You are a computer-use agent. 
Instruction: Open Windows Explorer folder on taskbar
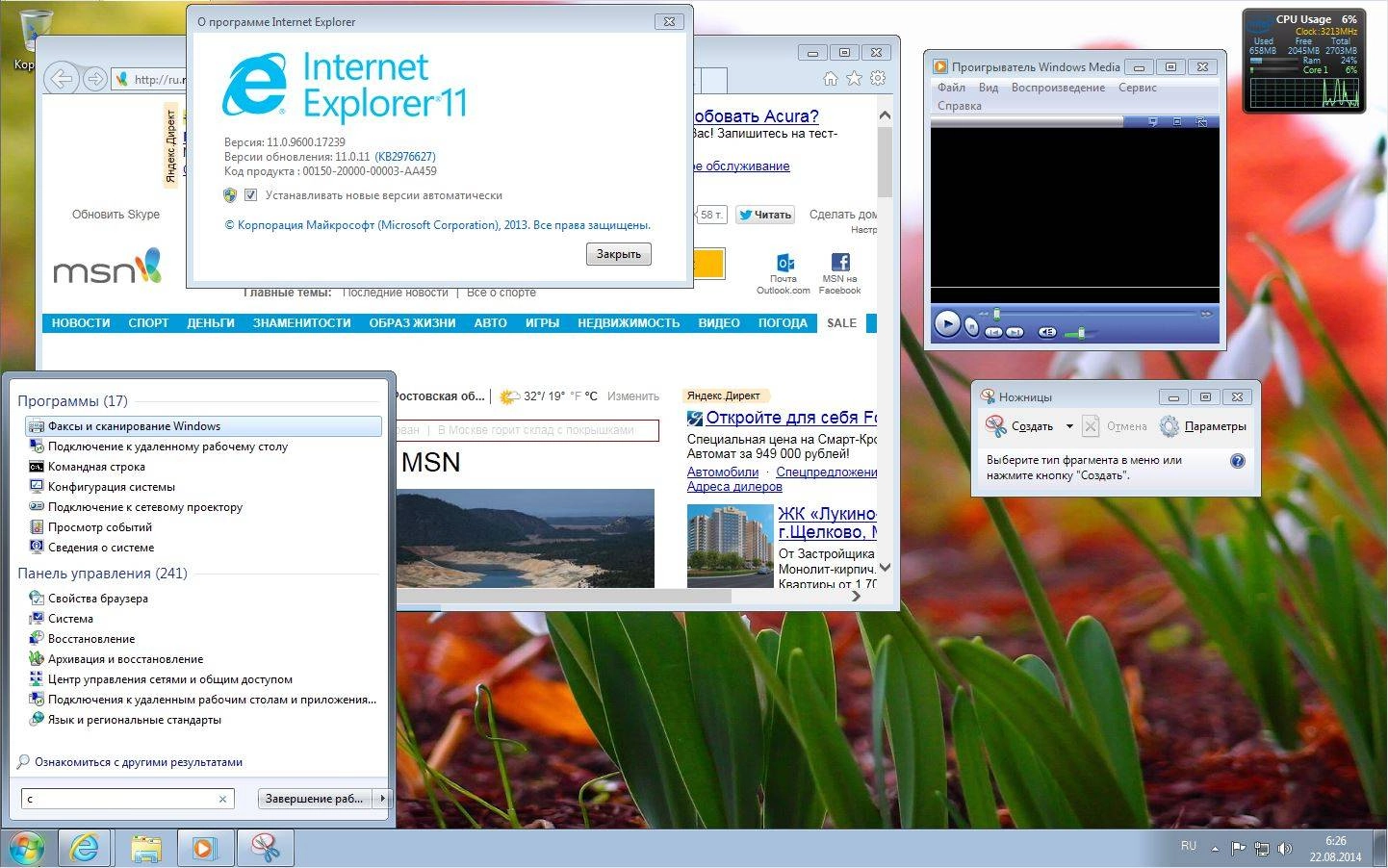click(145, 848)
